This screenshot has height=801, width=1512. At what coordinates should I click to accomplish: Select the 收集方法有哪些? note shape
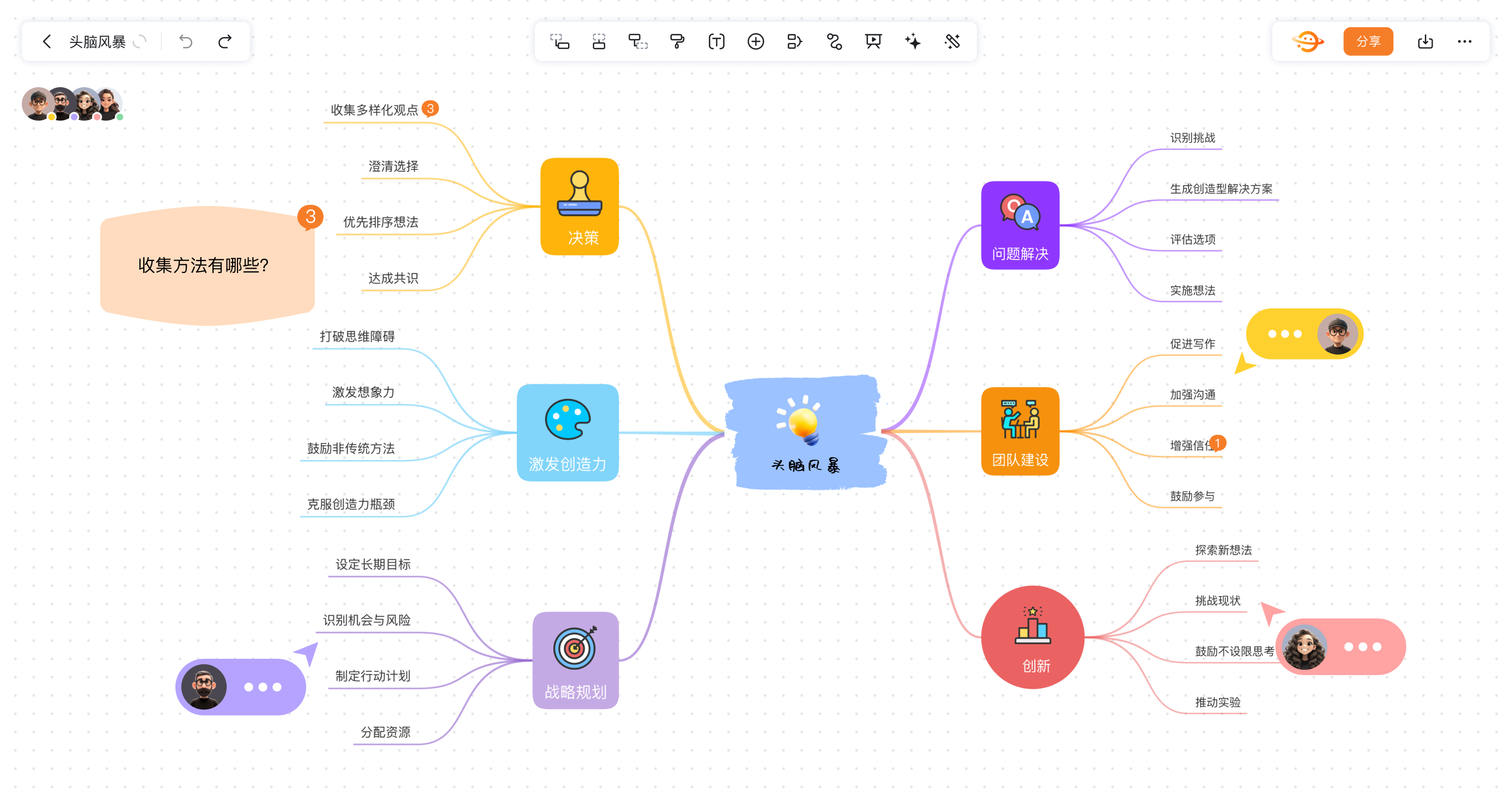click(x=206, y=265)
